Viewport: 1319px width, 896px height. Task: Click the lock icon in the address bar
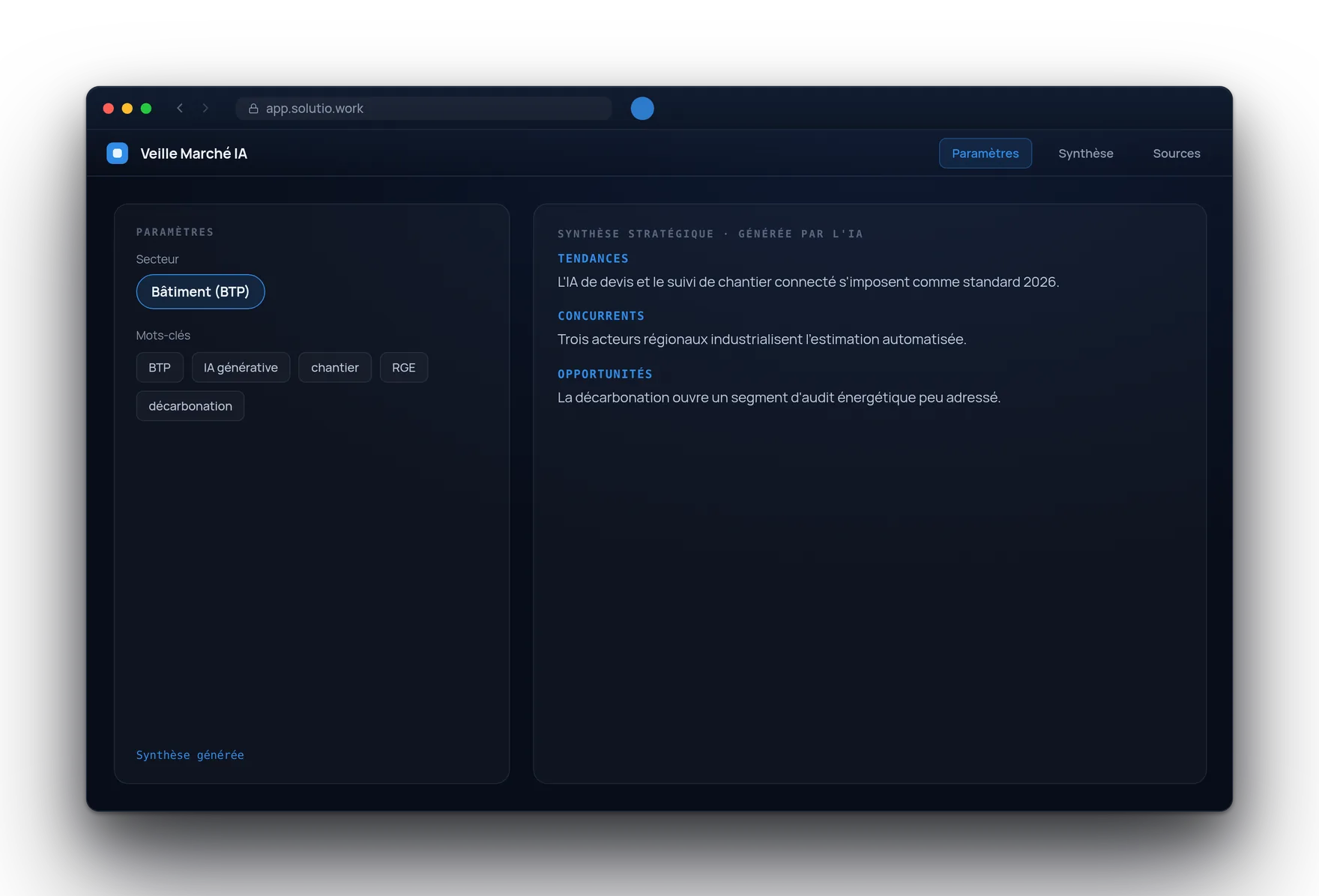253,109
